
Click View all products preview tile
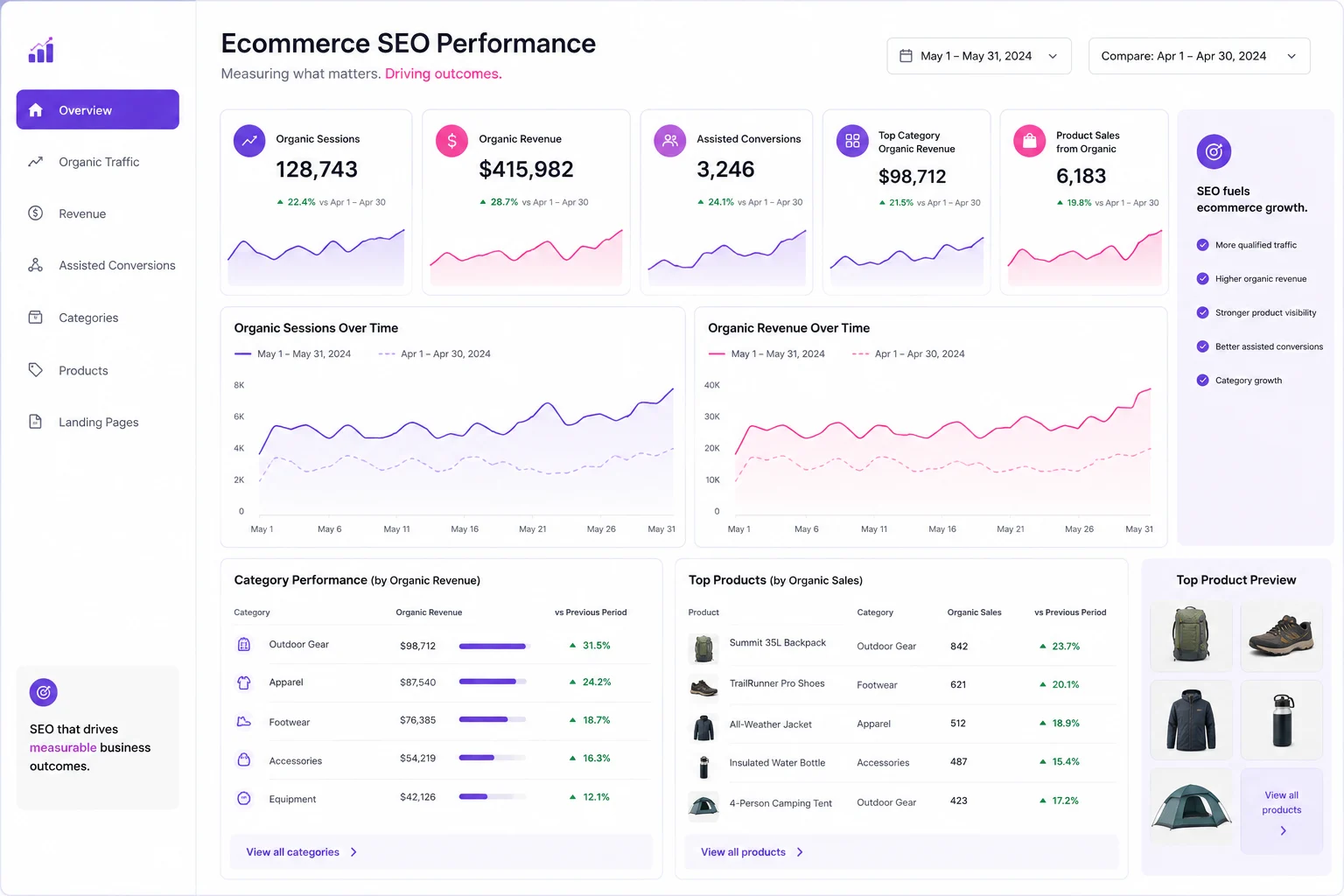pos(1282,811)
